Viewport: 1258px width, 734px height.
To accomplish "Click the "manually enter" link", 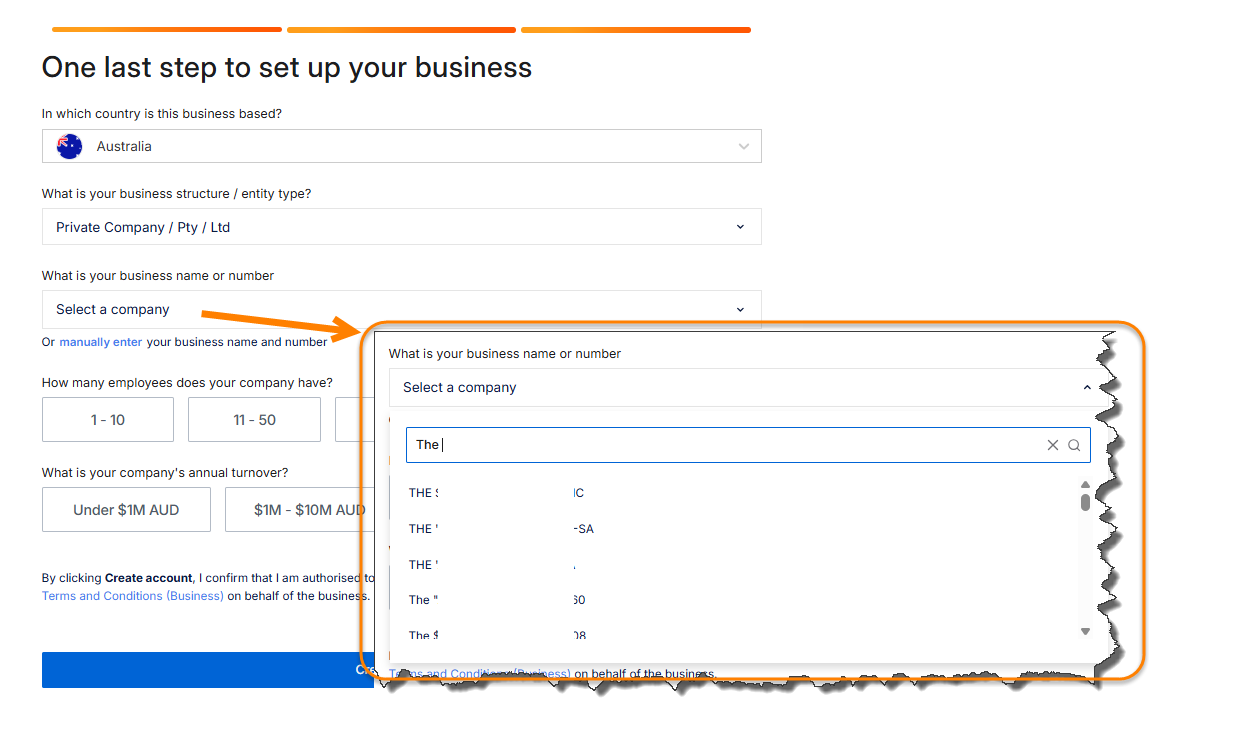I will point(100,342).
